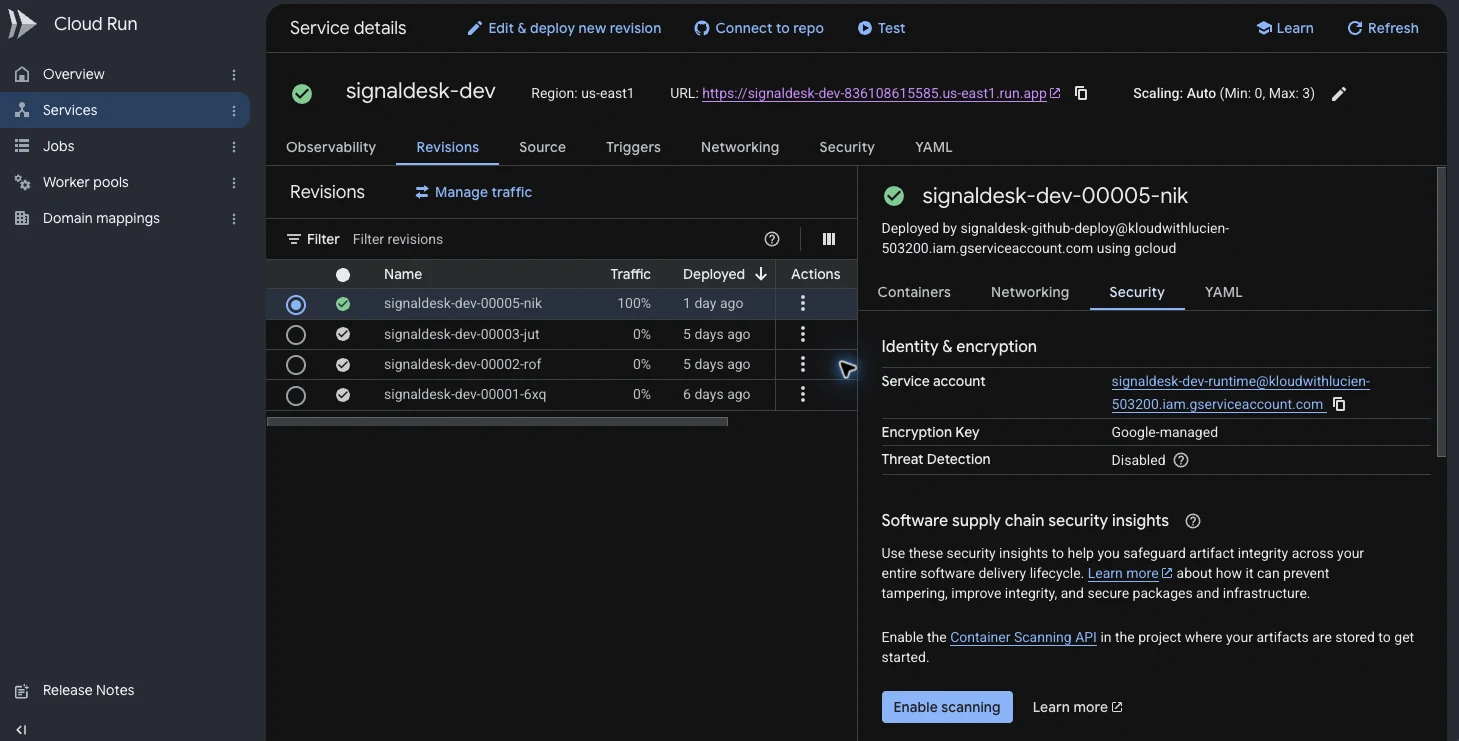Image resolution: width=1459 pixels, height=741 pixels.
Task: Open the filter help question mark icon
Action: tap(772, 239)
